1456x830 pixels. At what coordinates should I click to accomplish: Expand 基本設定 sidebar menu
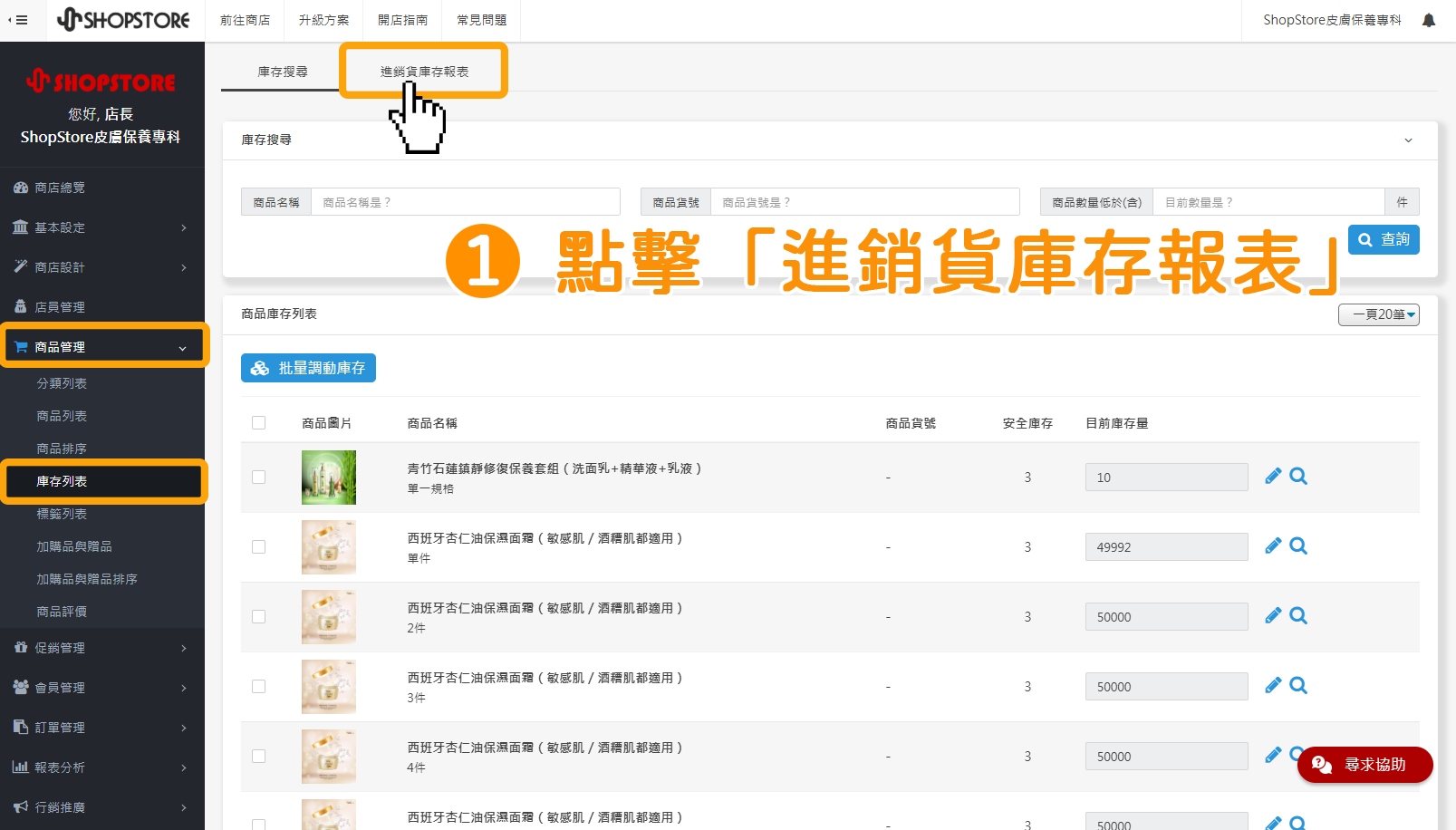point(102,227)
